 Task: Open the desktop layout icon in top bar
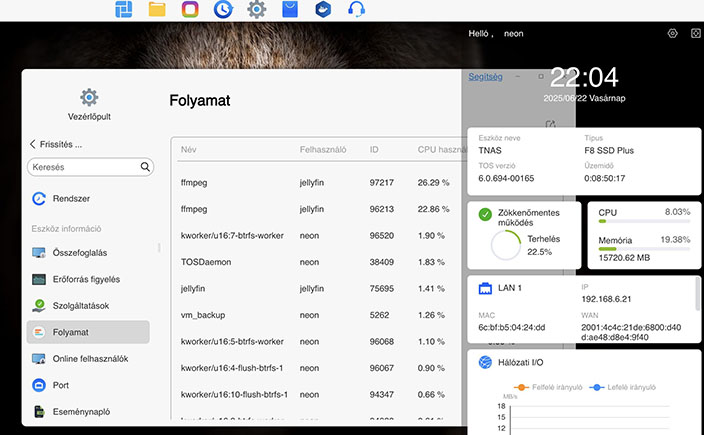pos(123,9)
